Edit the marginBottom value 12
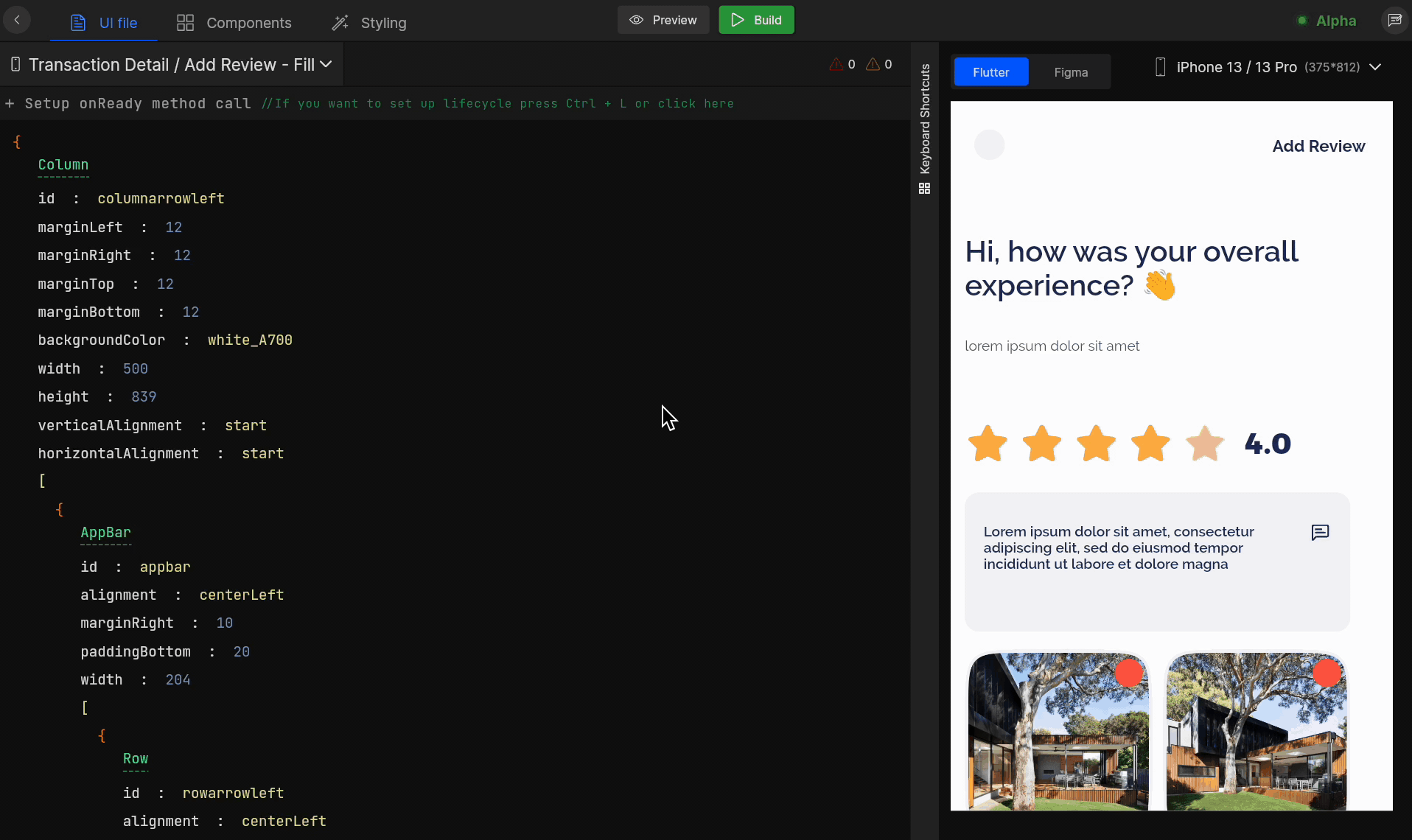The width and height of the screenshot is (1412, 840). (191, 312)
